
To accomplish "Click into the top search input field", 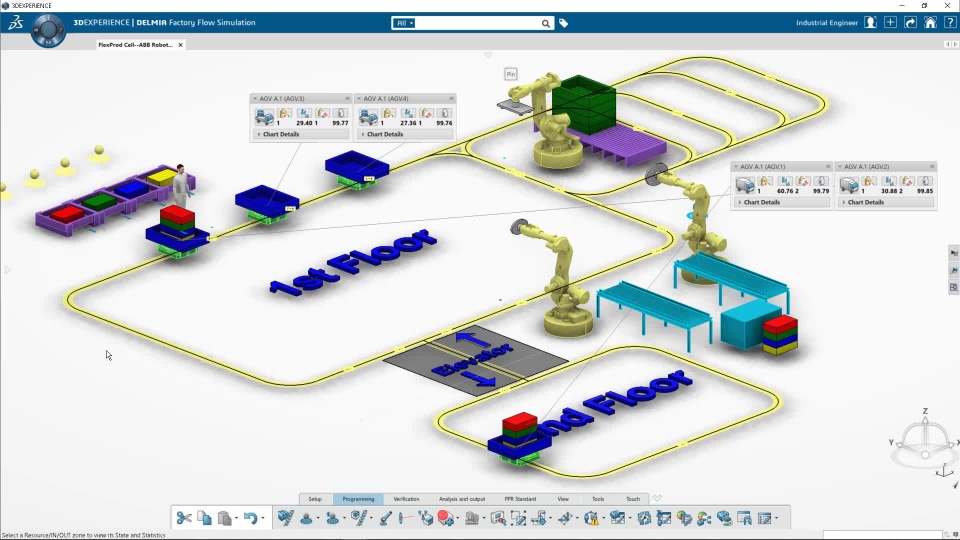I will click(x=478, y=23).
